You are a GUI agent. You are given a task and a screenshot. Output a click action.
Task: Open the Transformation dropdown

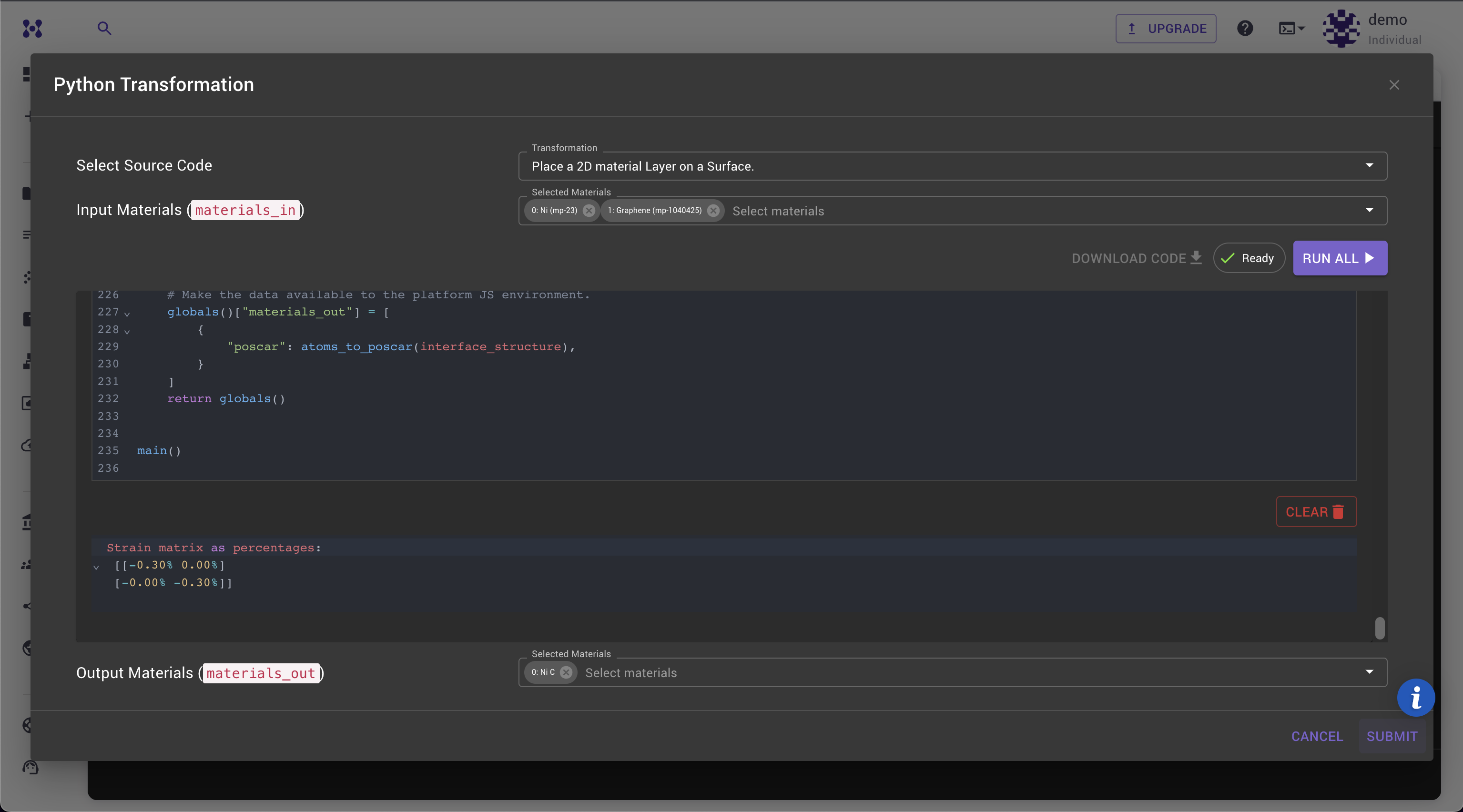click(x=1369, y=166)
